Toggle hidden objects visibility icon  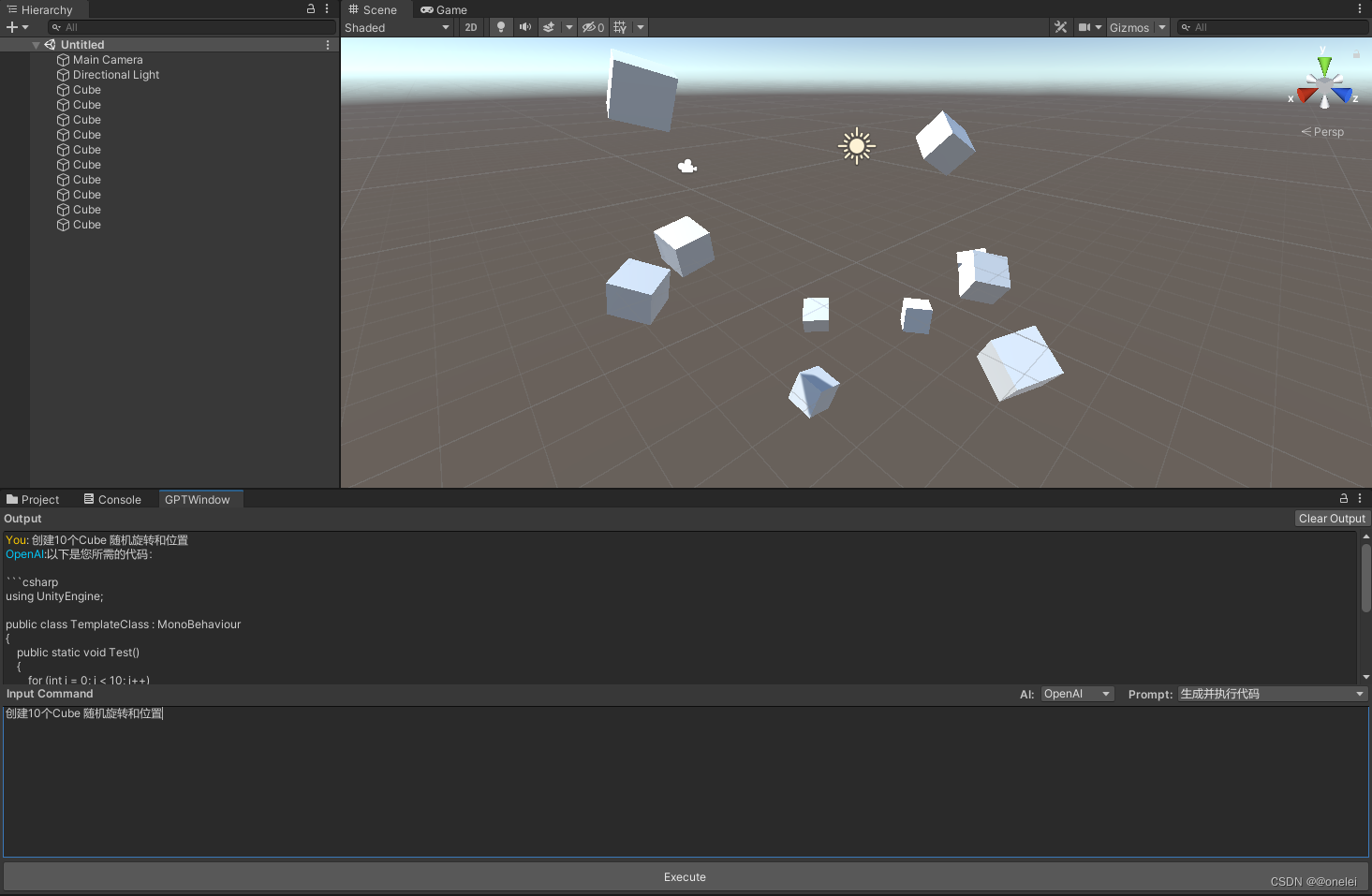593,27
